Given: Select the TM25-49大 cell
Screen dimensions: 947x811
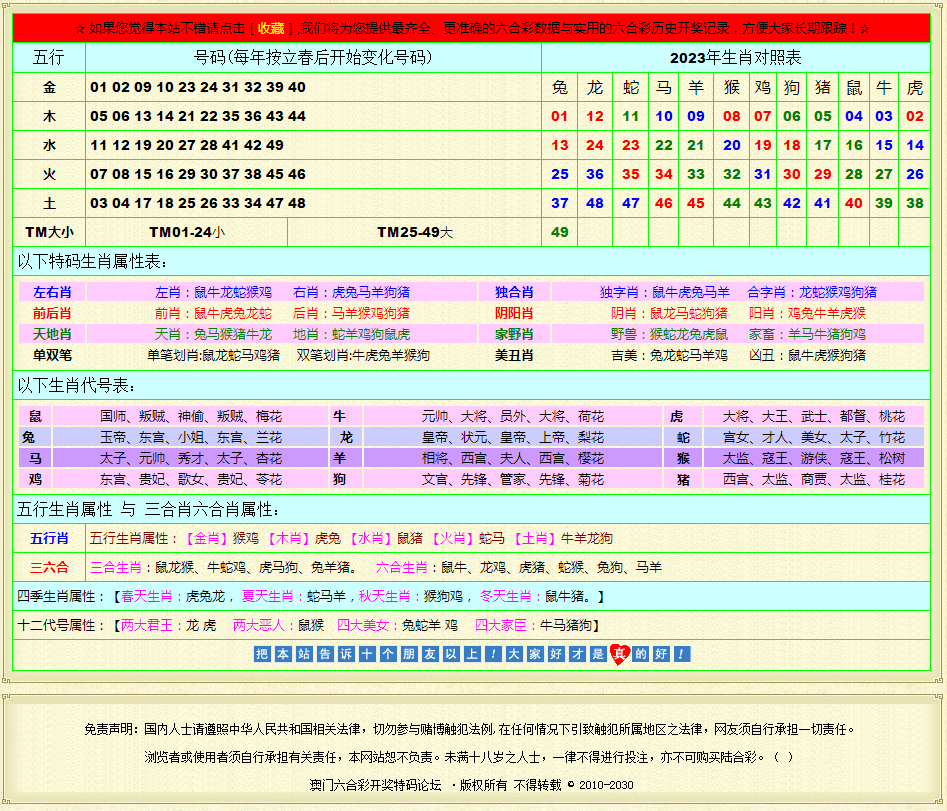Looking at the screenshot, I should click(414, 232).
